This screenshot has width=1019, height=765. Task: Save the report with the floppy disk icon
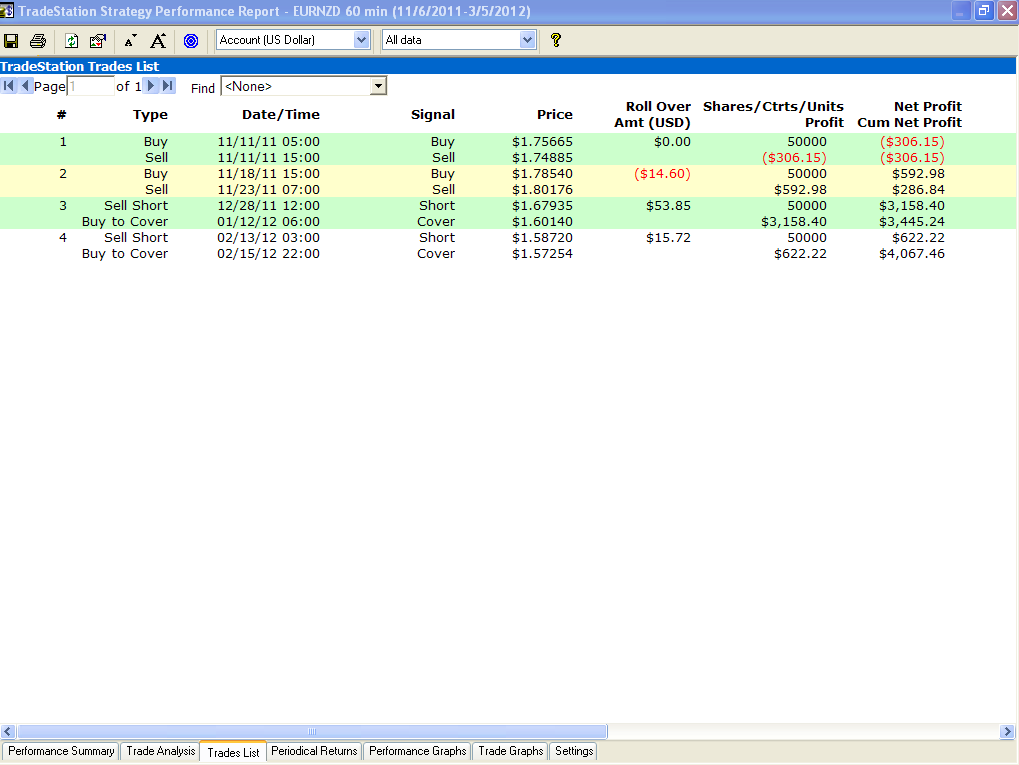tap(11, 41)
